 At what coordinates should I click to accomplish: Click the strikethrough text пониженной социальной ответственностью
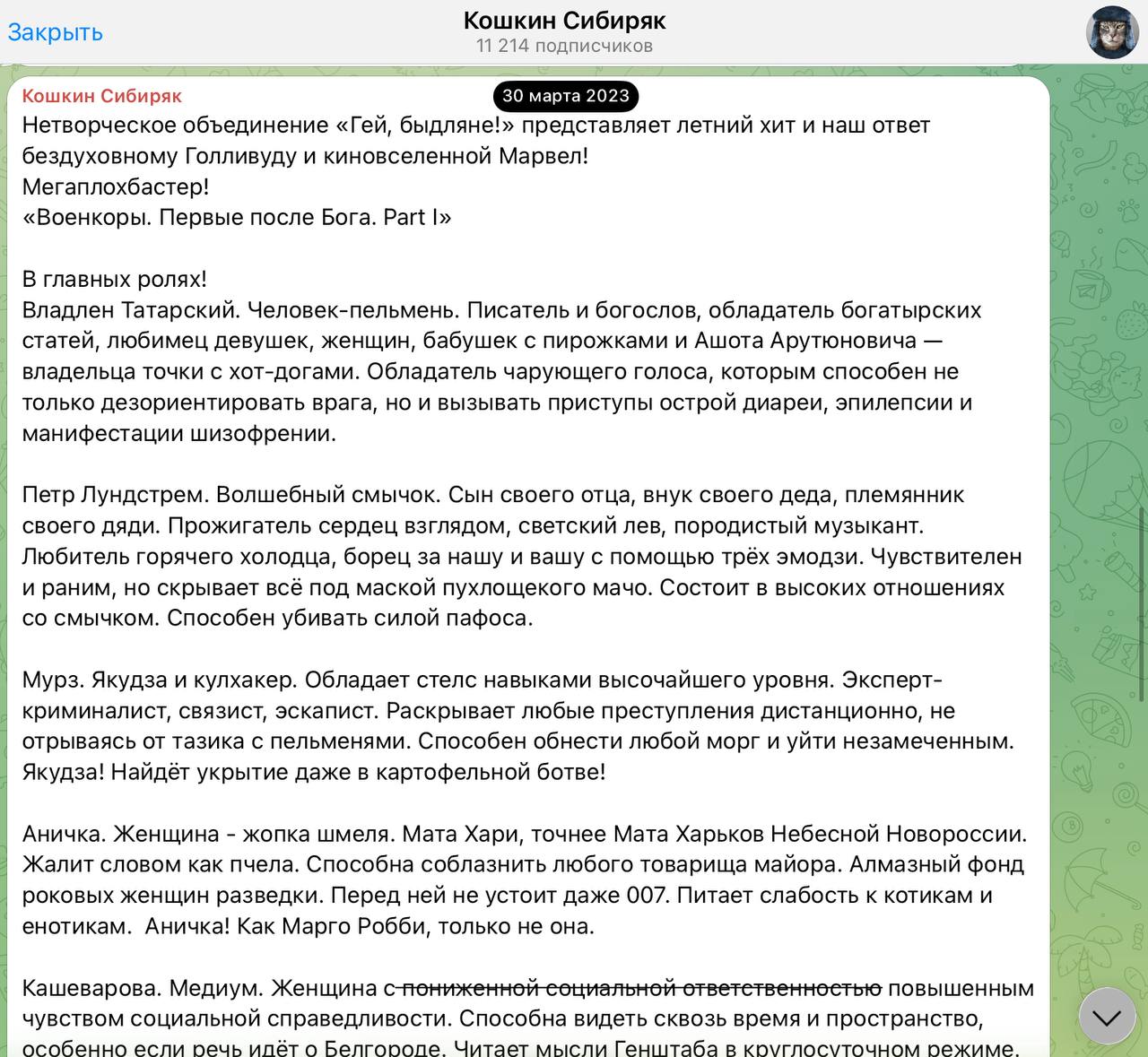(639, 988)
